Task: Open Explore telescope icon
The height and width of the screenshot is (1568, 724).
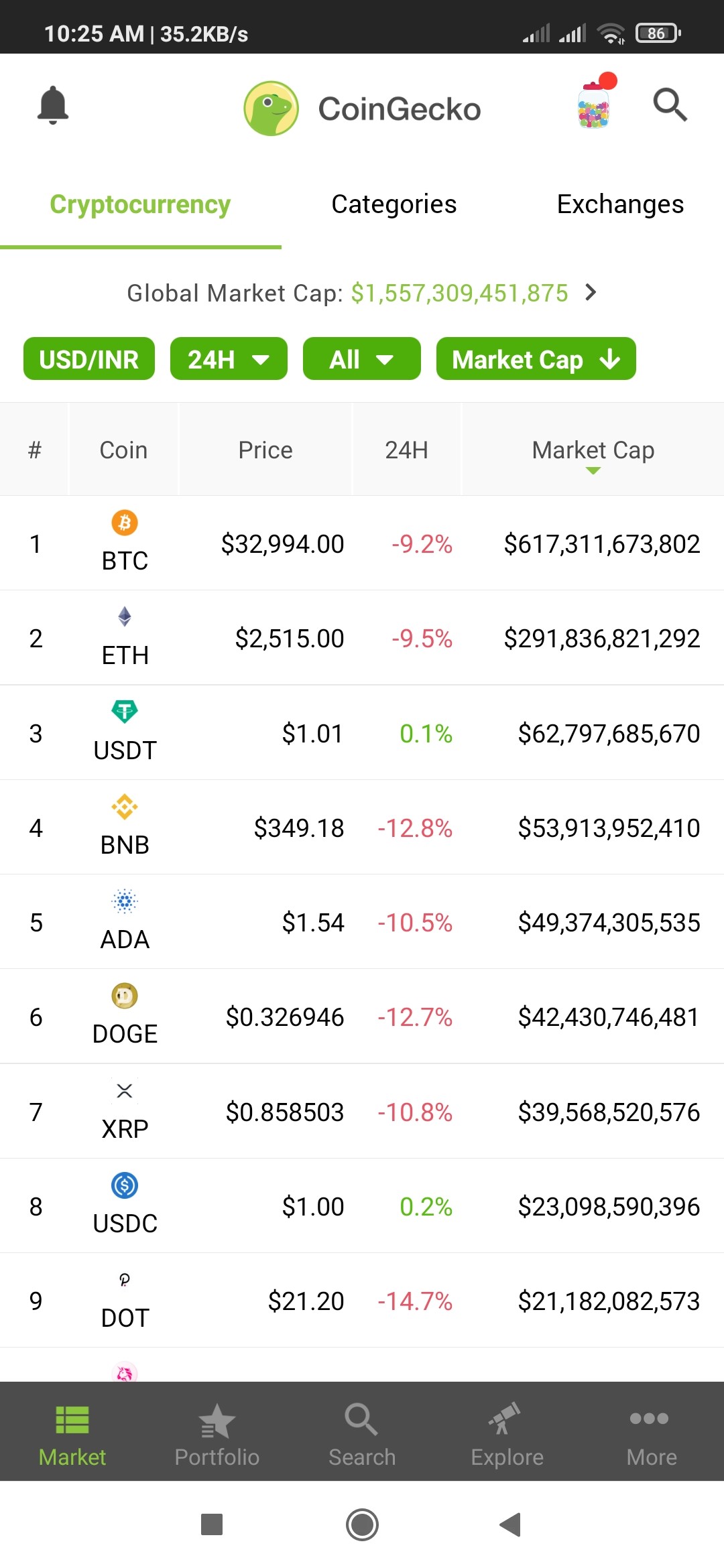Action: [506, 1419]
